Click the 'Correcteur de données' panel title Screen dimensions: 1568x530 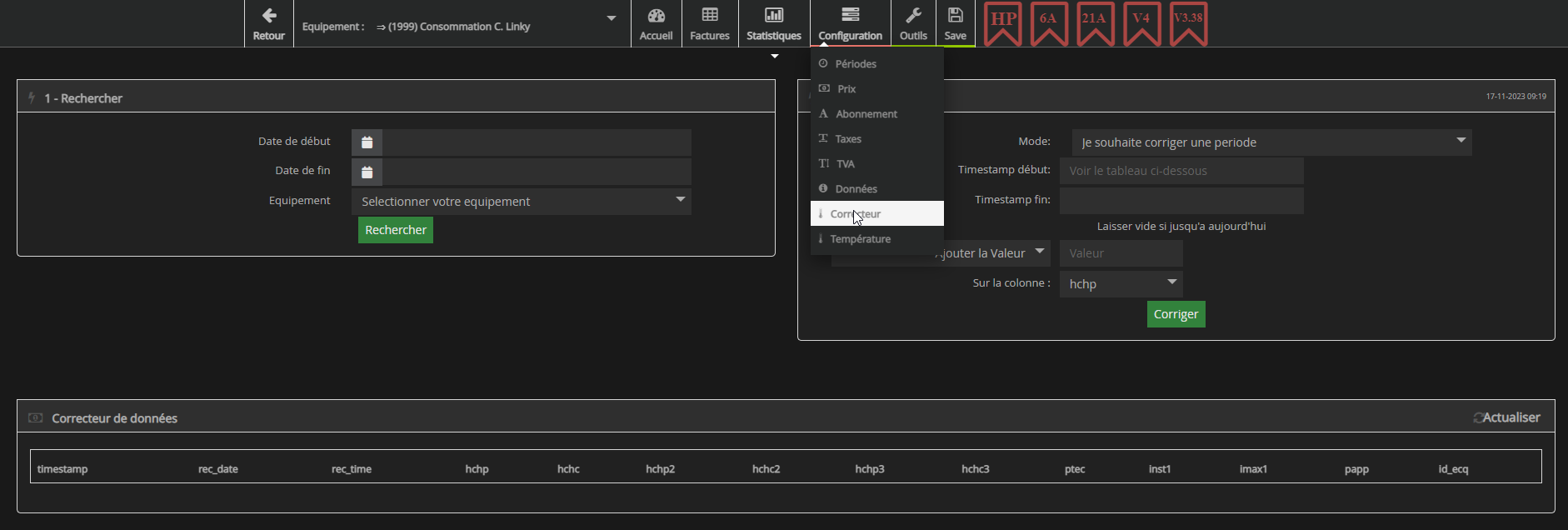pyautogui.click(x=115, y=418)
